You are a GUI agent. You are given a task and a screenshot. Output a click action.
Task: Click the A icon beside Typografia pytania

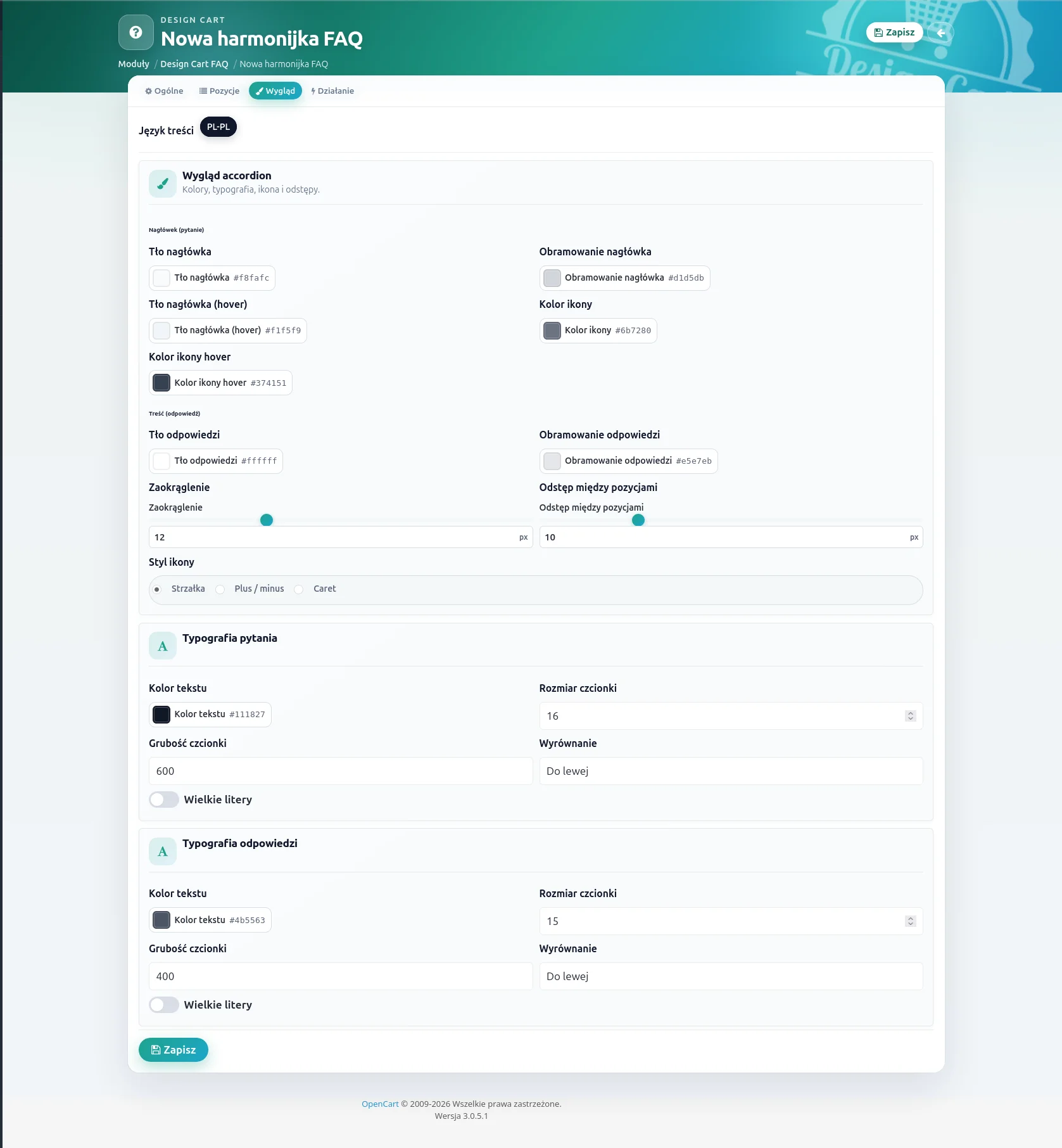[x=163, y=646]
